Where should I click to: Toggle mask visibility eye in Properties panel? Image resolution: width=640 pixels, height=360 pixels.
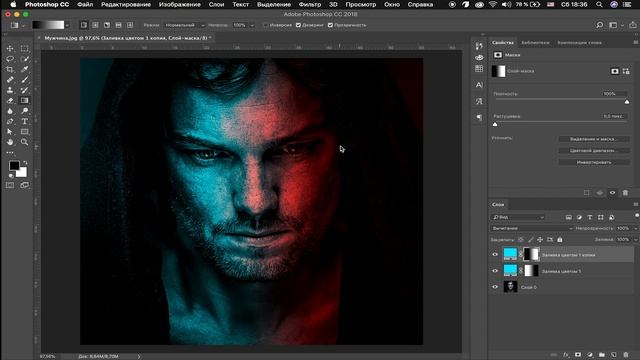(x=612, y=193)
